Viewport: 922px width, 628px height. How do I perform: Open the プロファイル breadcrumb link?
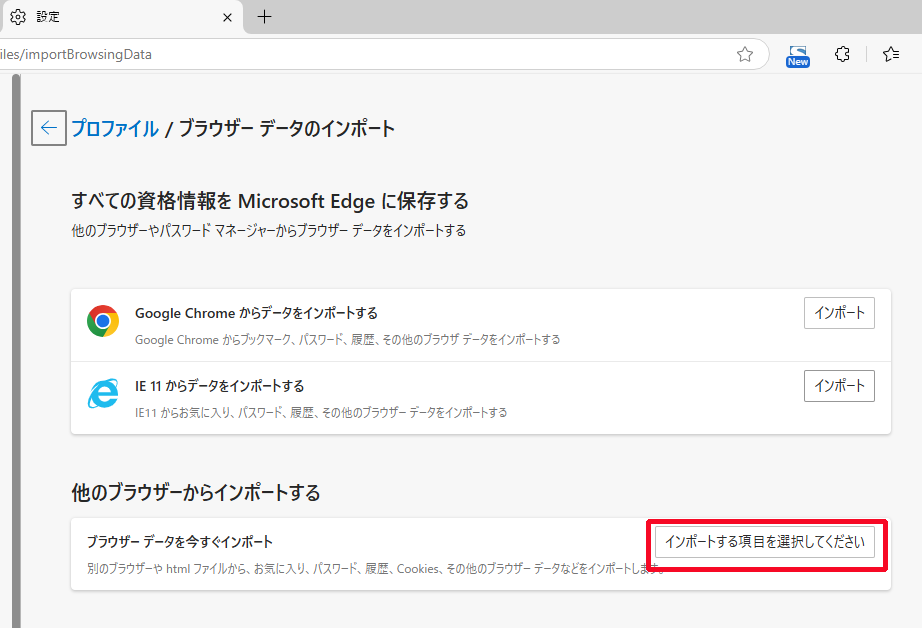(115, 128)
